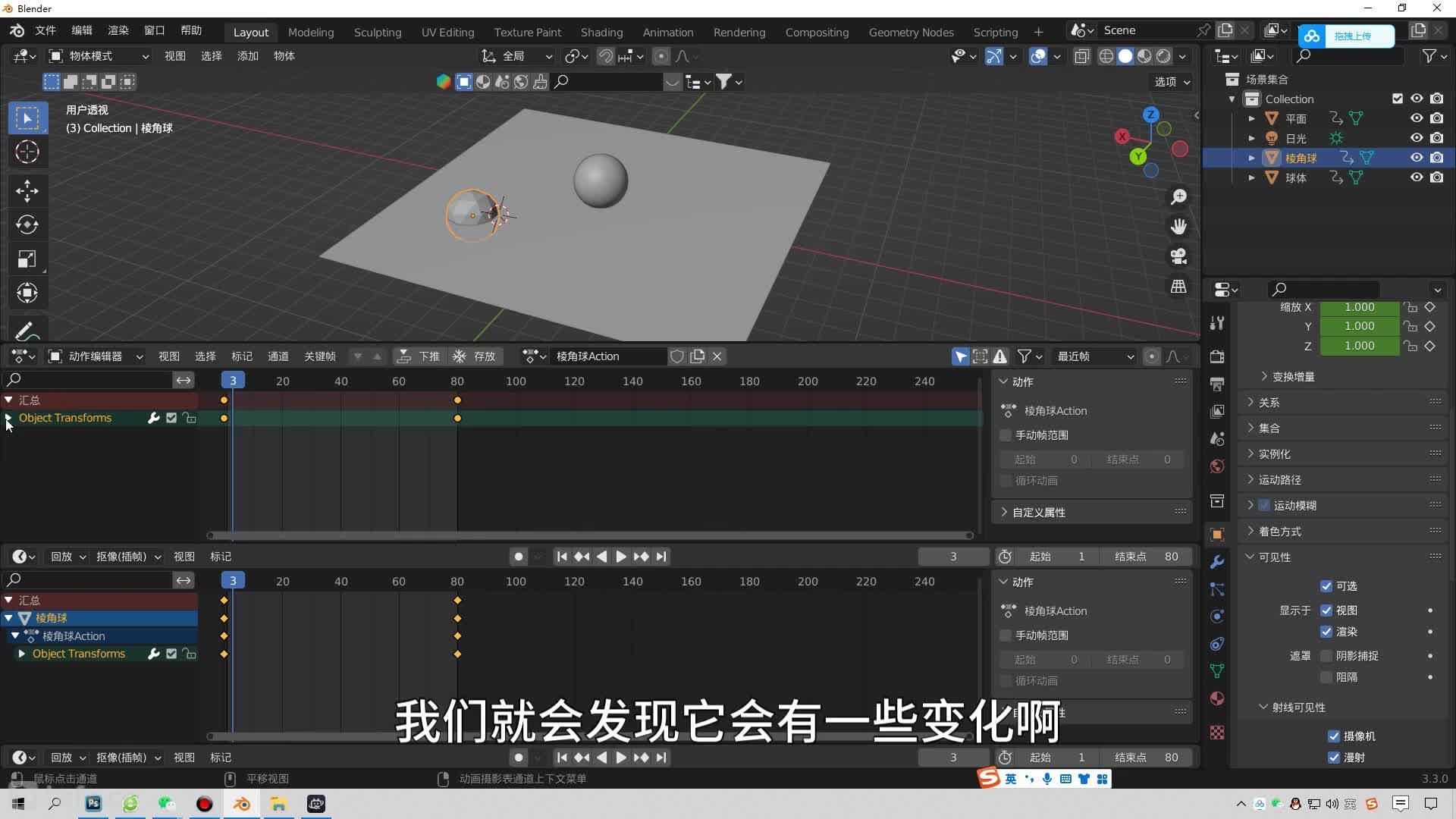Open 文件 file menu
This screenshot has height=819, width=1456.
pos(45,30)
